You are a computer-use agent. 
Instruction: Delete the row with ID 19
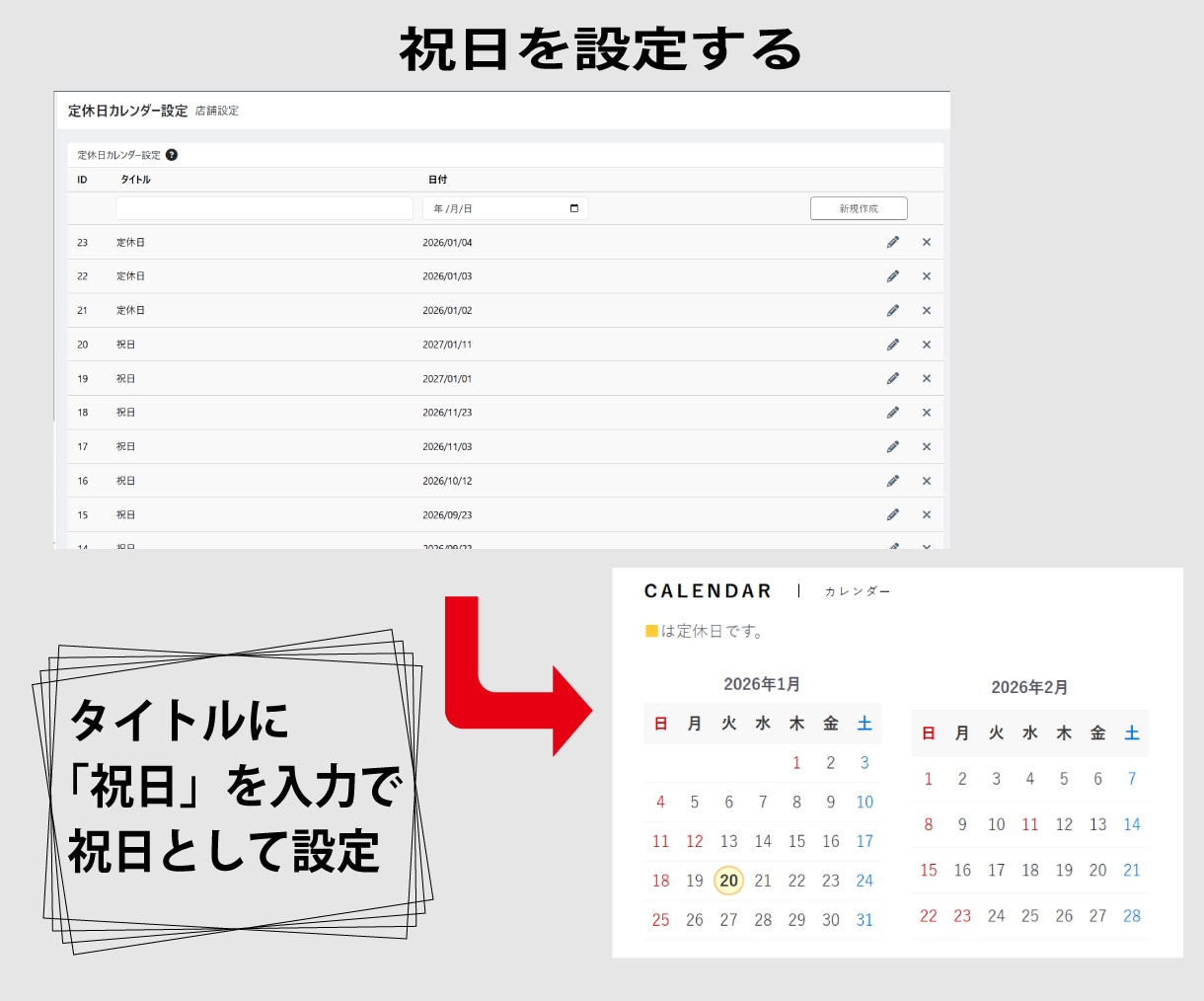927,378
